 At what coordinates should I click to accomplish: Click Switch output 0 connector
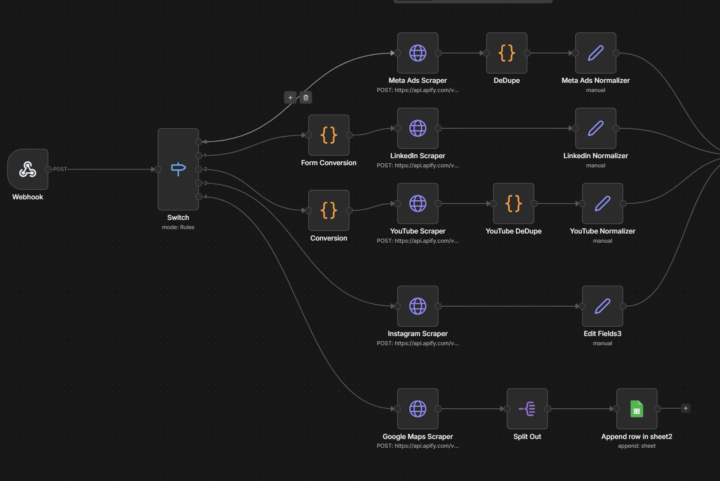point(198,142)
